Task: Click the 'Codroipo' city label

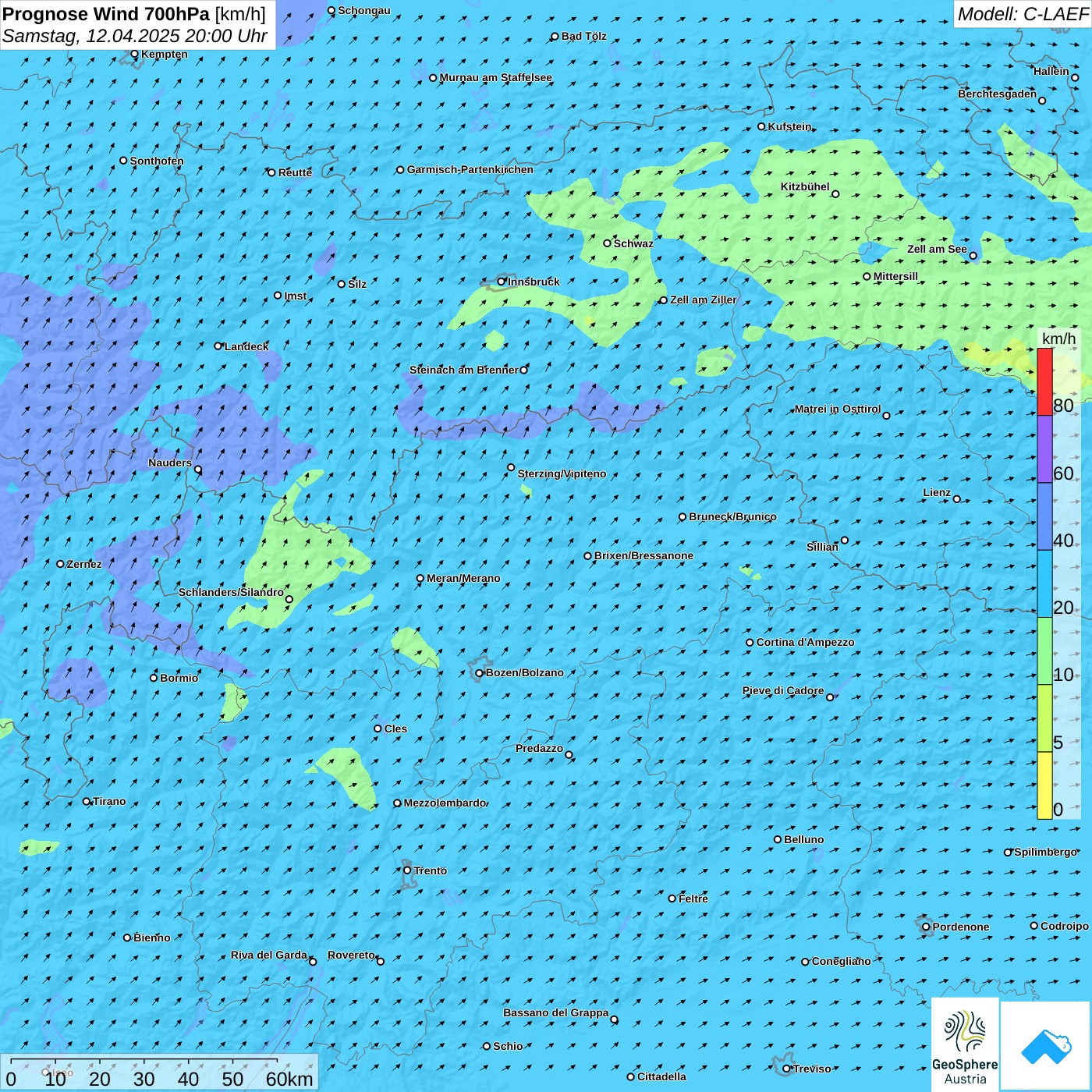Action: click(x=1065, y=926)
